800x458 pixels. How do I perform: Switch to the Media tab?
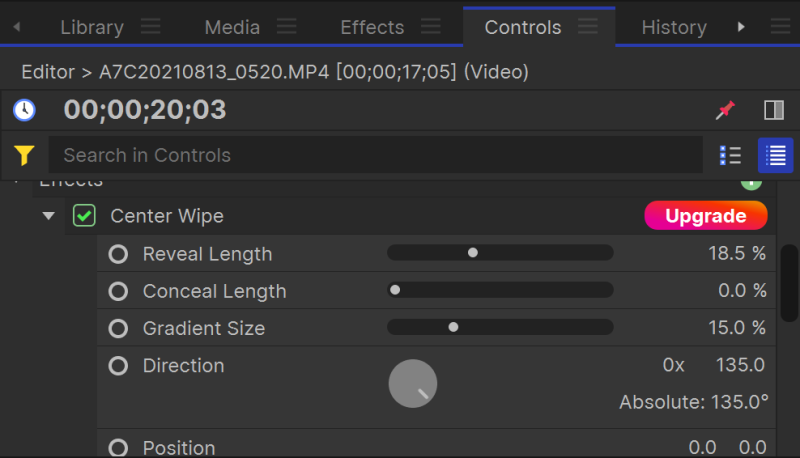click(232, 27)
